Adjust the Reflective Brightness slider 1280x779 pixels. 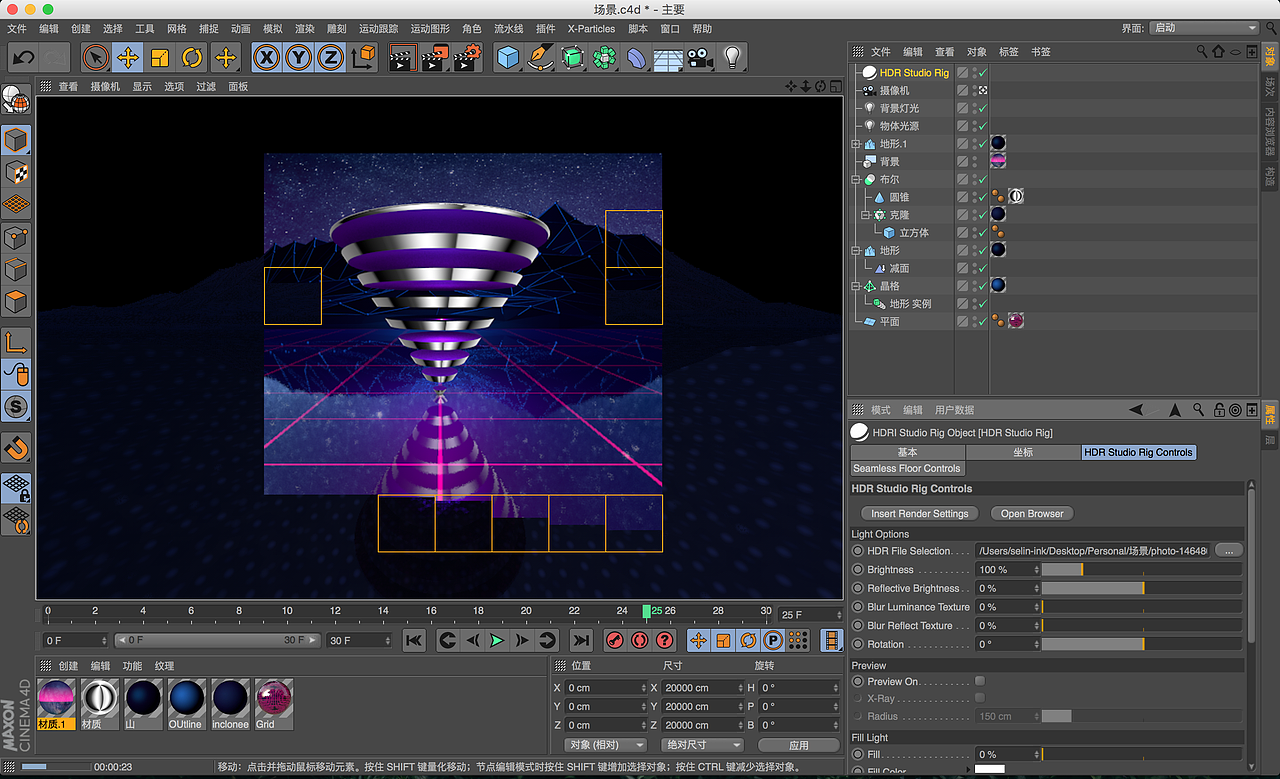coord(1141,588)
